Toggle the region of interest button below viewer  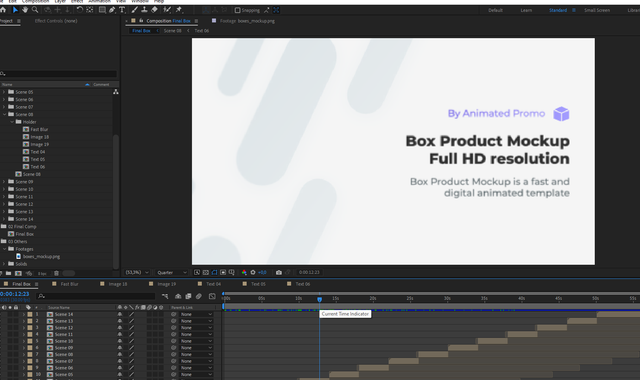click(x=223, y=272)
